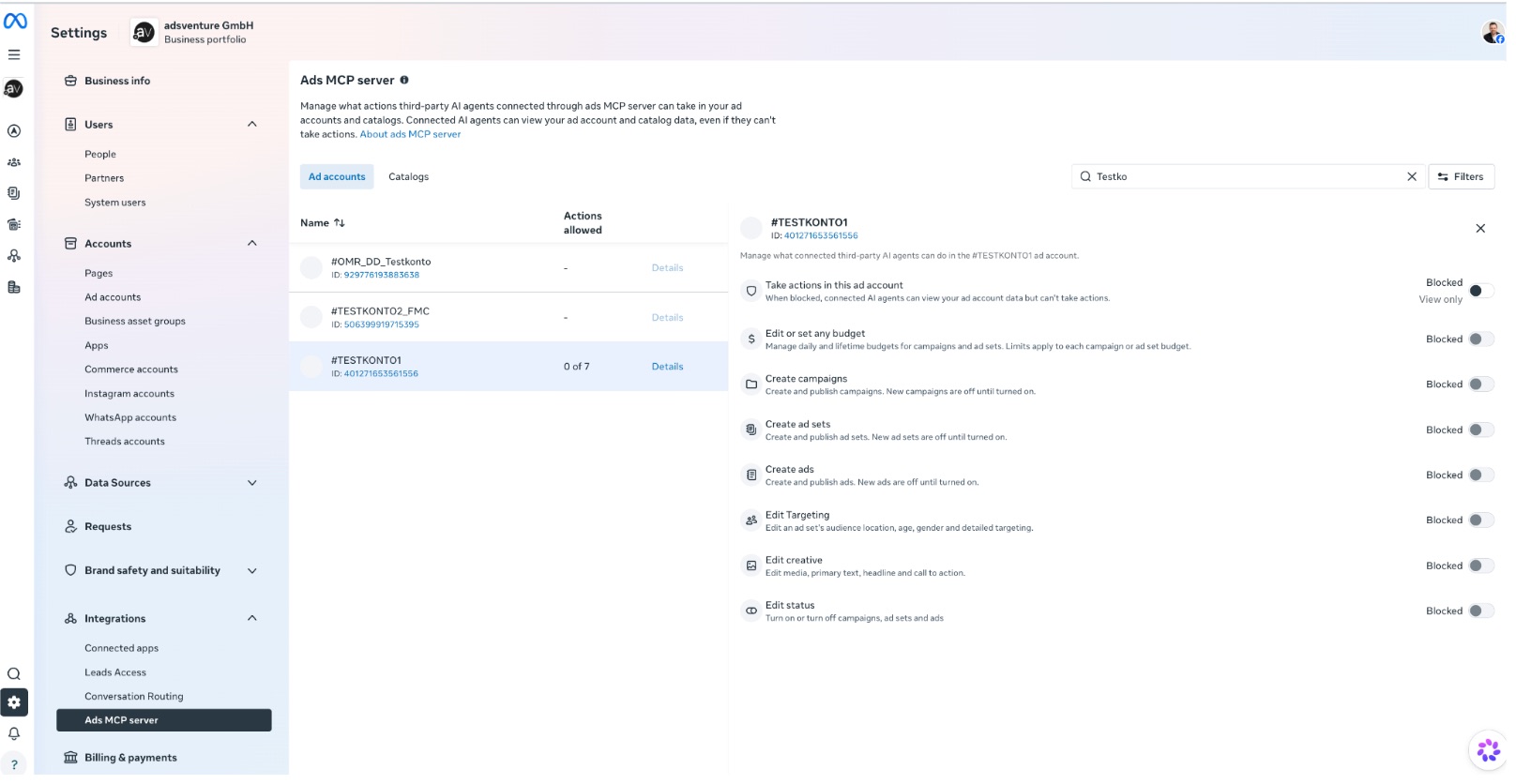
Task: Open Billing & payments in the sidebar
Action: (130, 758)
